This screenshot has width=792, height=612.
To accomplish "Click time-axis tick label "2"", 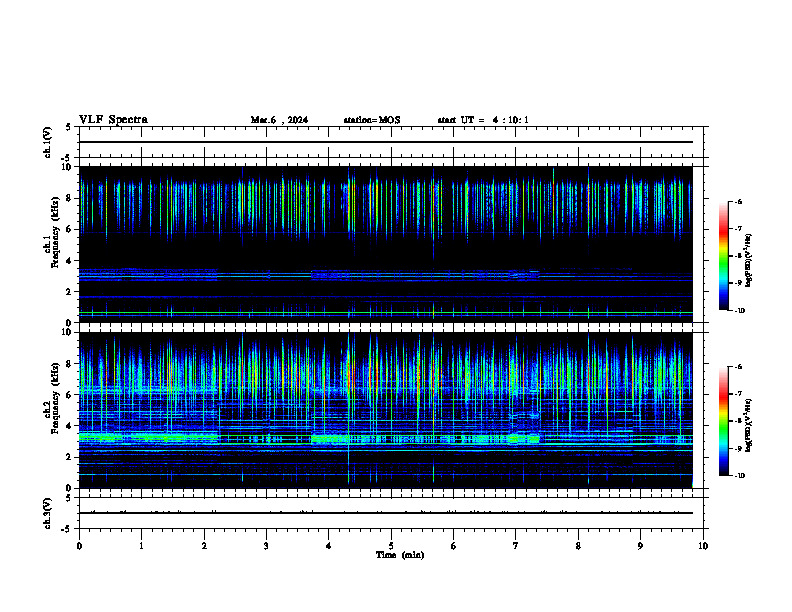I will pos(204,546).
